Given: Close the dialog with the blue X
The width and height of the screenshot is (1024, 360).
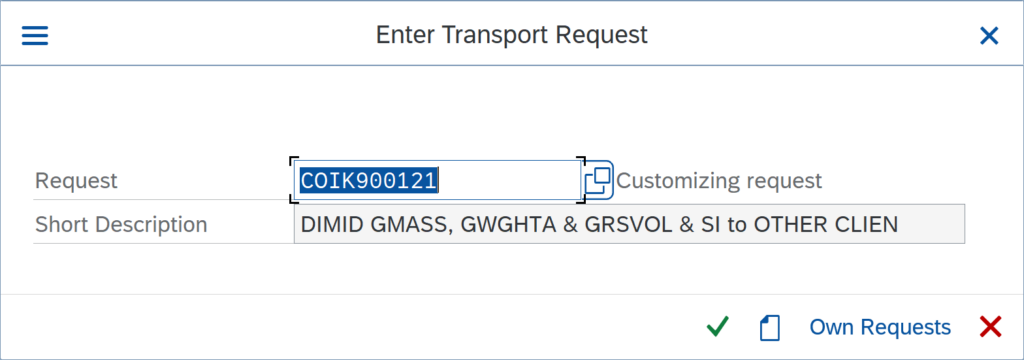Looking at the screenshot, I should pyautogui.click(x=989, y=35).
